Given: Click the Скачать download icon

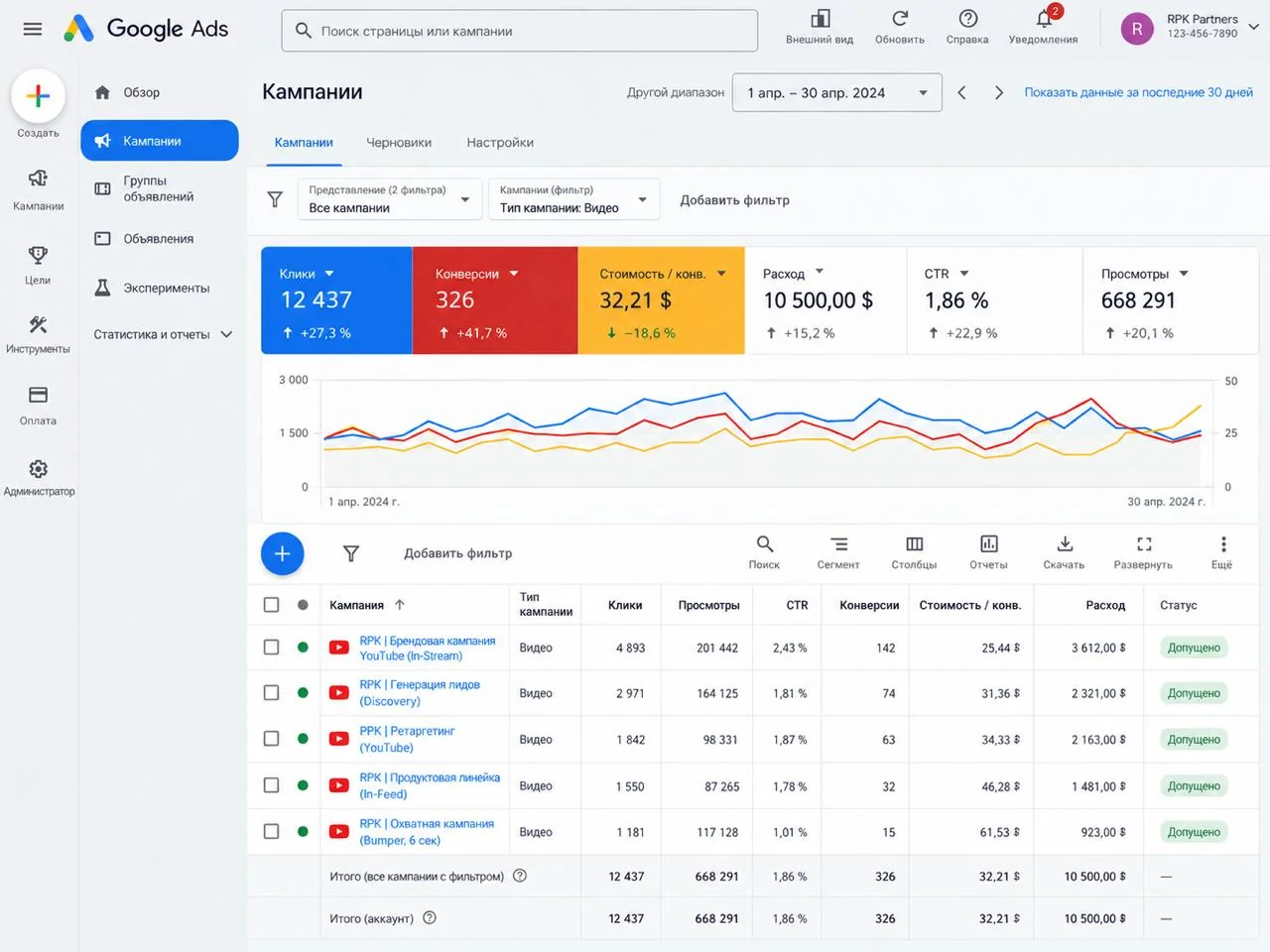Looking at the screenshot, I should pos(1064,543).
